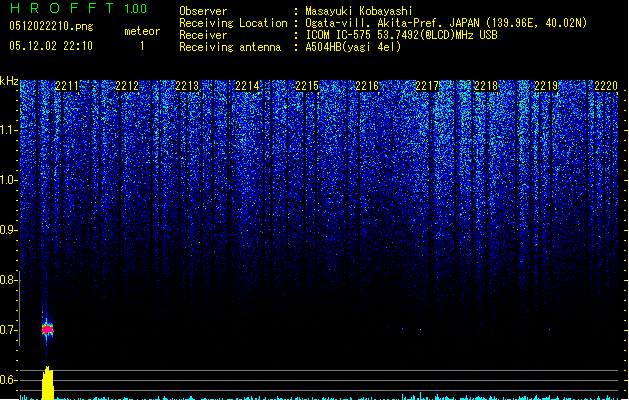Image resolution: width=629 pixels, height=400 pixels.
Task: Click time marker 2215
Action: [x=307, y=86]
